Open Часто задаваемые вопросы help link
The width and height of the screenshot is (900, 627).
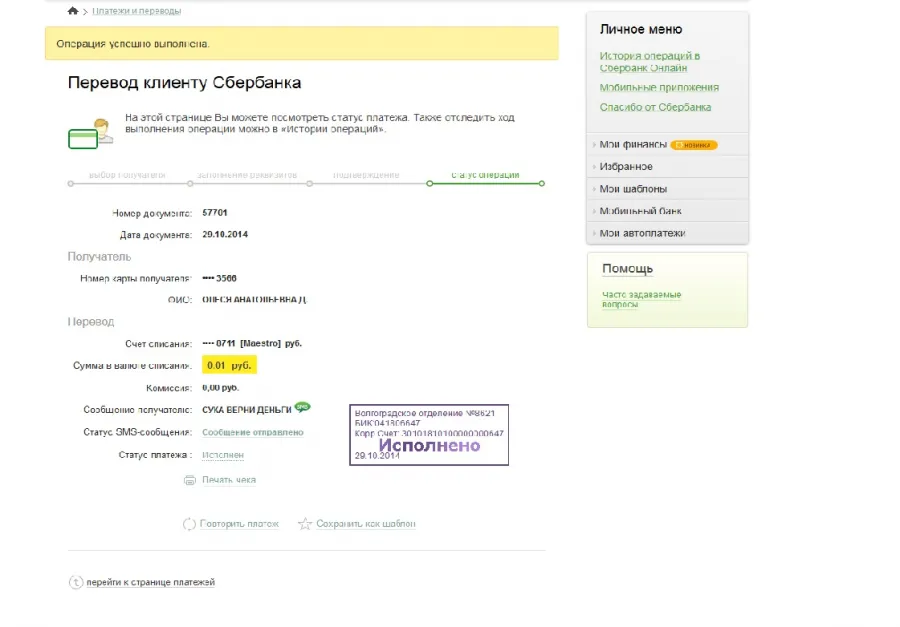click(x=642, y=299)
